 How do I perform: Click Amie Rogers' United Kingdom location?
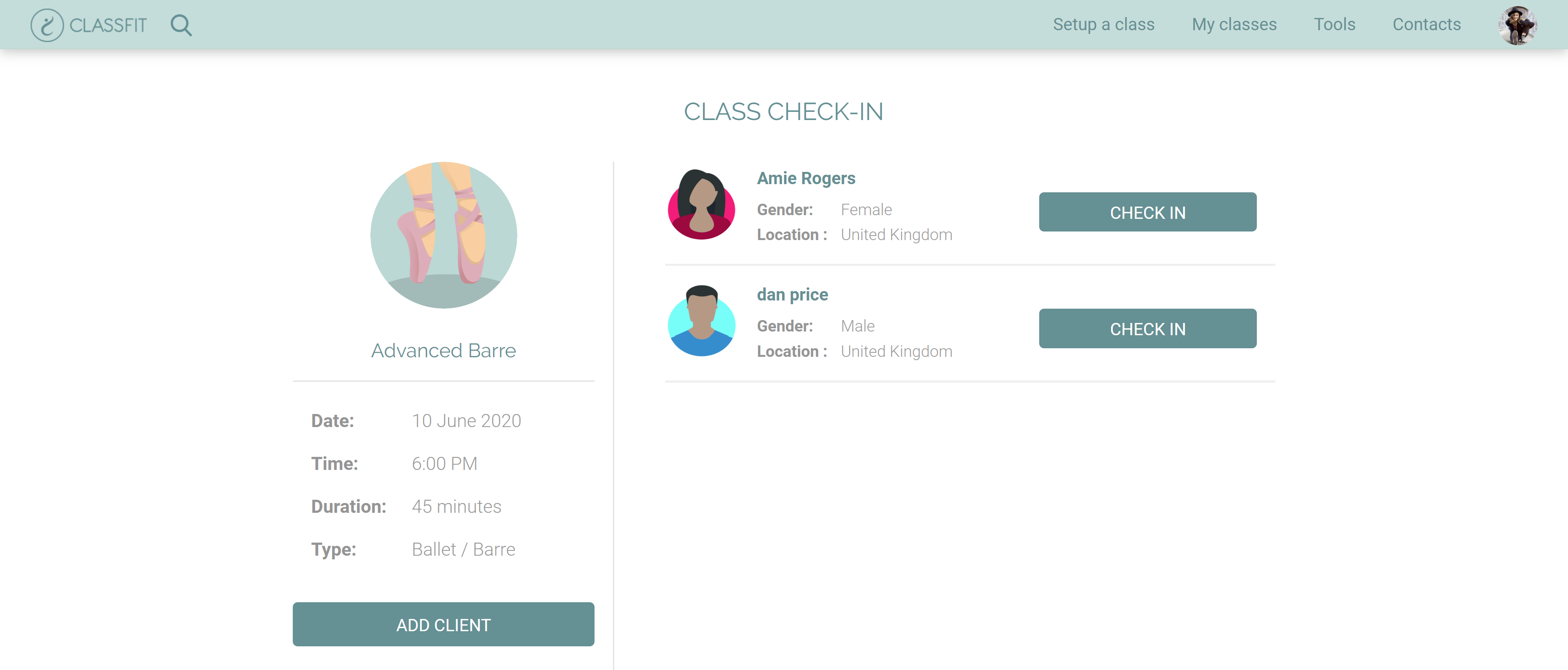click(x=897, y=235)
